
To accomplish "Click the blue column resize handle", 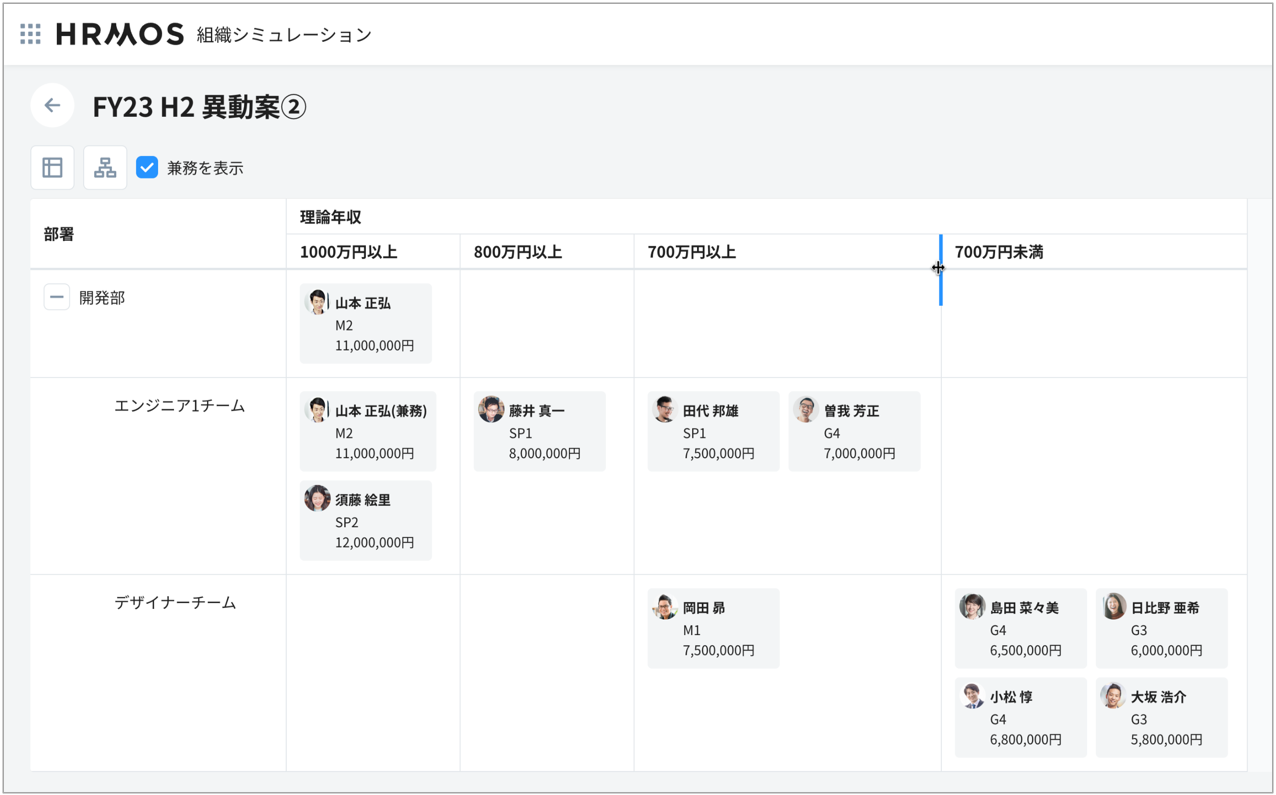I will pos(940,269).
